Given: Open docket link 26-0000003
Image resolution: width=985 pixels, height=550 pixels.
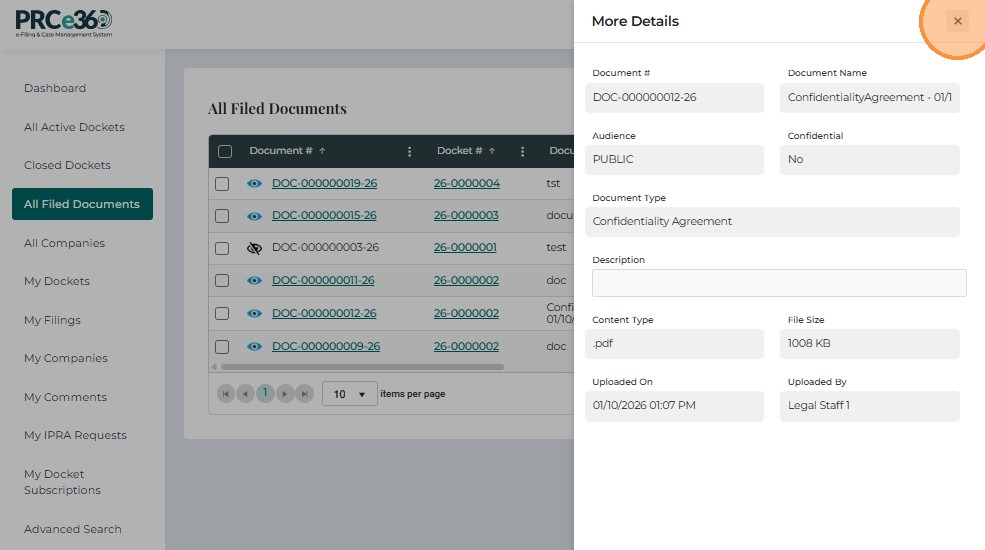Looking at the screenshot, I should click(x=466, y=215).
